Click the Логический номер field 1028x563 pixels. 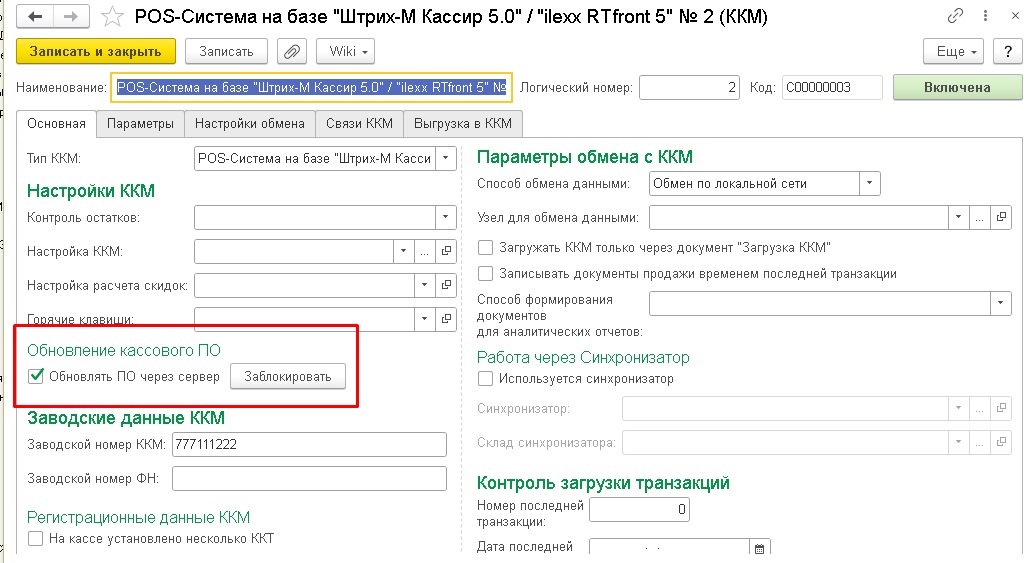pyautogui.click(x=689, y=87)
